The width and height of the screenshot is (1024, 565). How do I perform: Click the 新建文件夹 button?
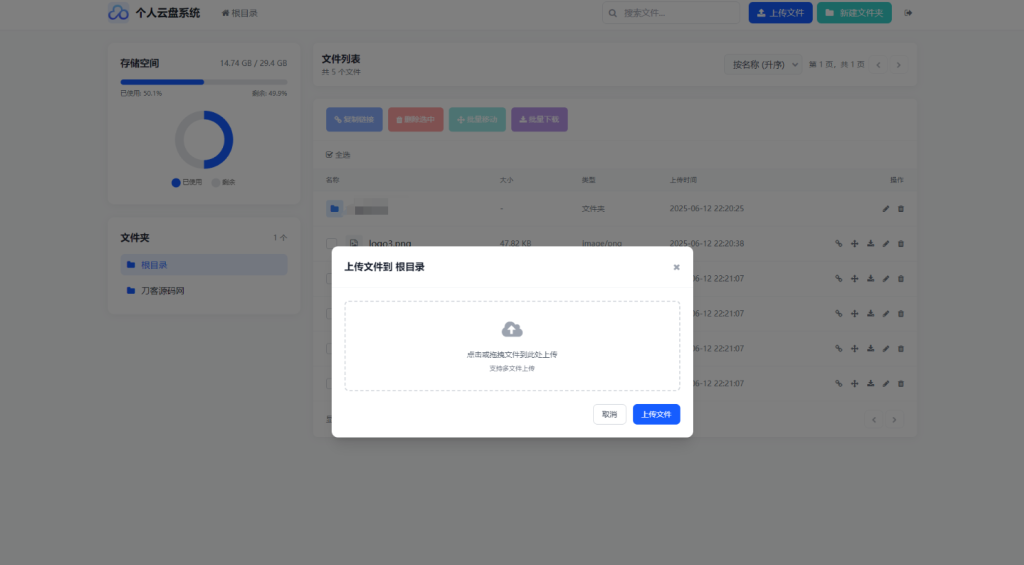(x=854, y=12)
